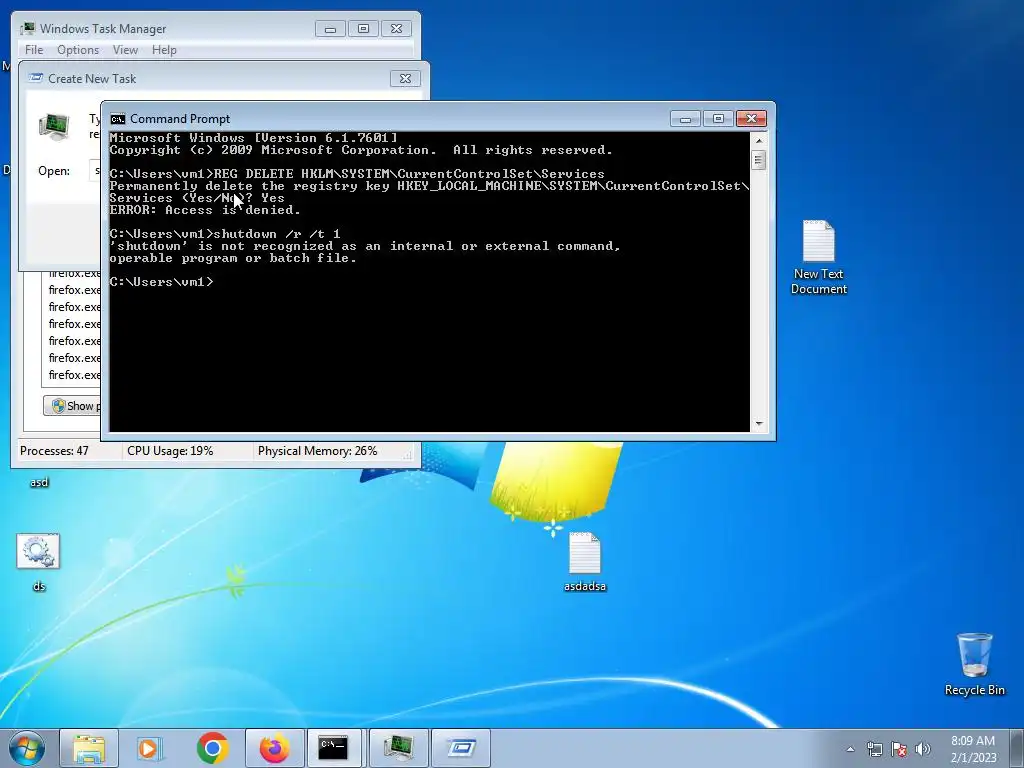Maximize the Windows Task Manager window
This screenshot has height=768, width=1024.
point(363,29)
